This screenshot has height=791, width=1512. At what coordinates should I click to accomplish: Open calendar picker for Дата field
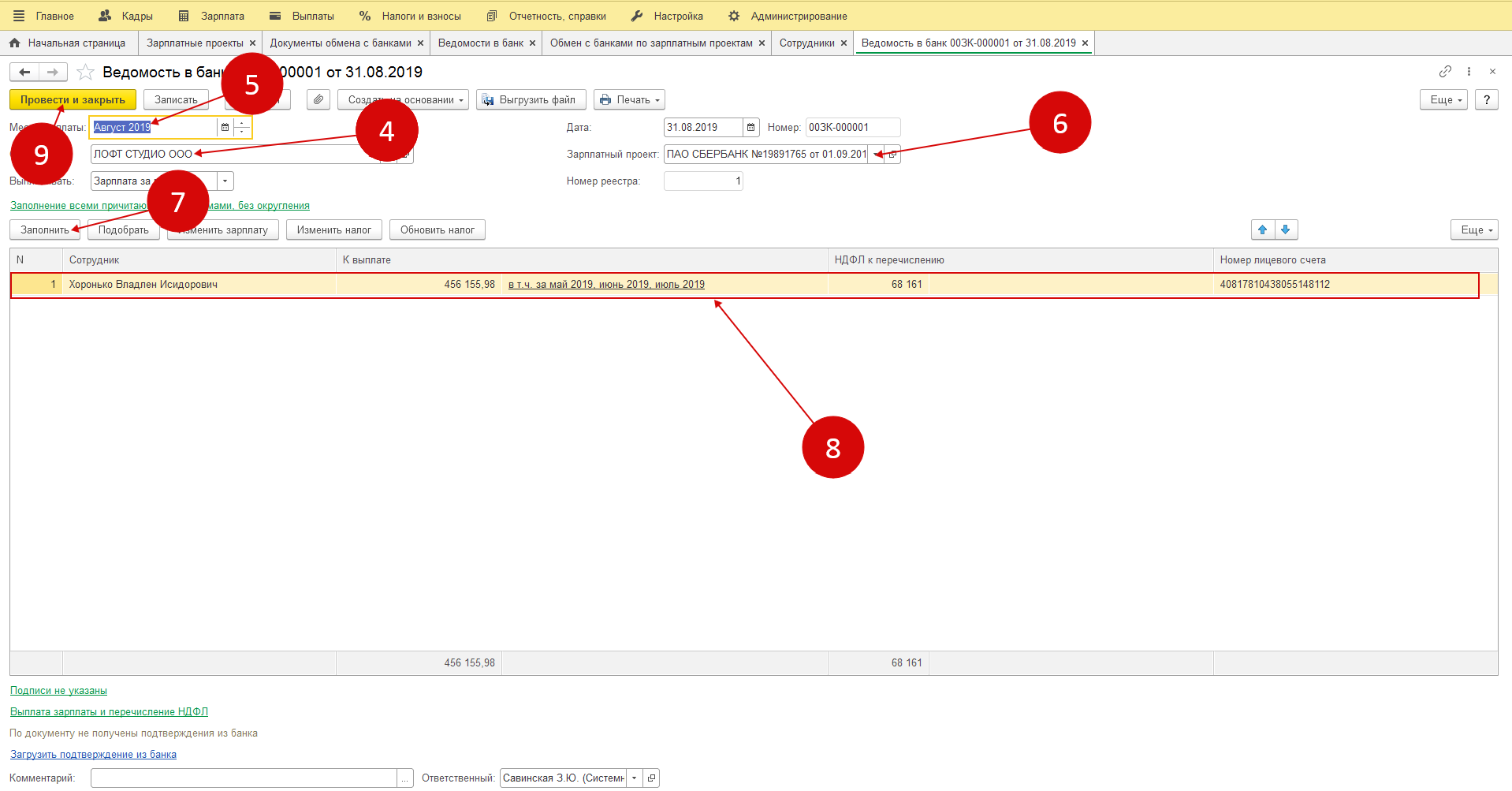click(x=750, y=128)
